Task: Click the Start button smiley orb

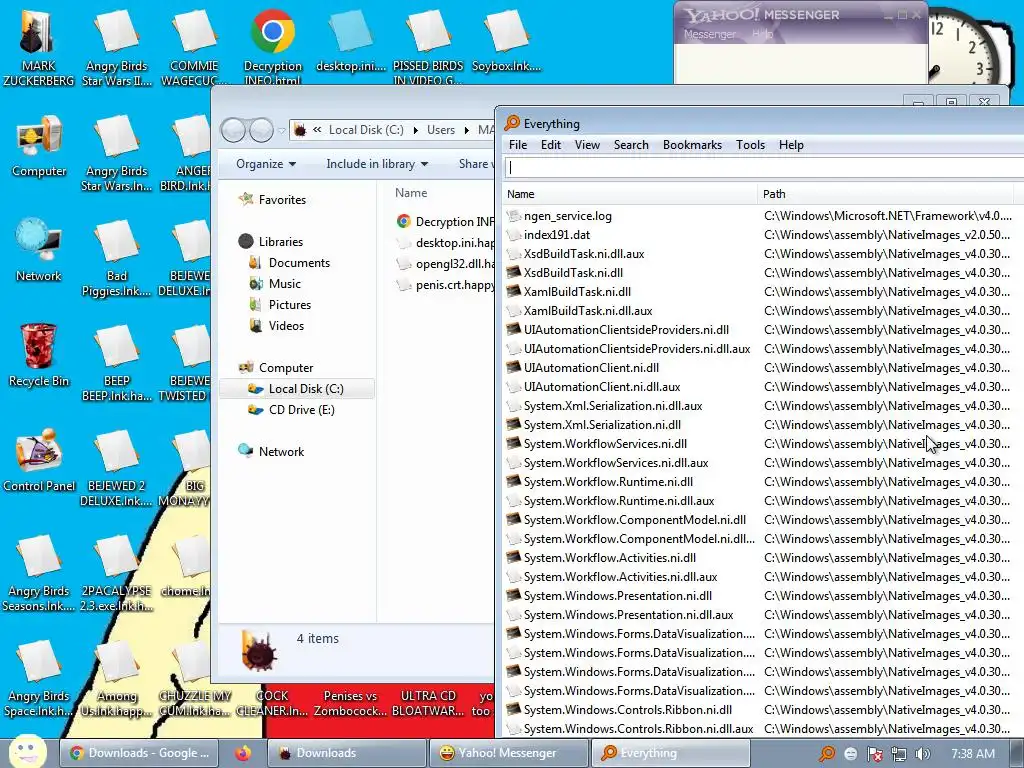Action: pyautogui.click(x=27, y=752)
